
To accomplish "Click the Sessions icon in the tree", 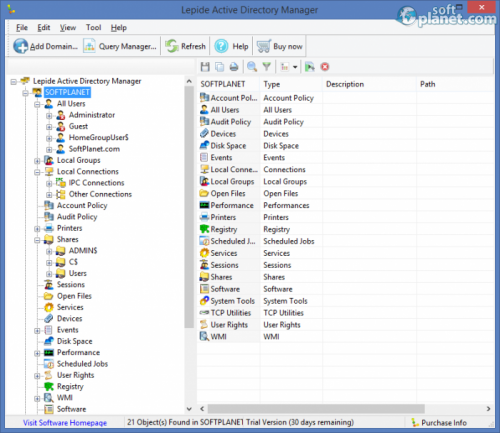I will click(49, 285).
